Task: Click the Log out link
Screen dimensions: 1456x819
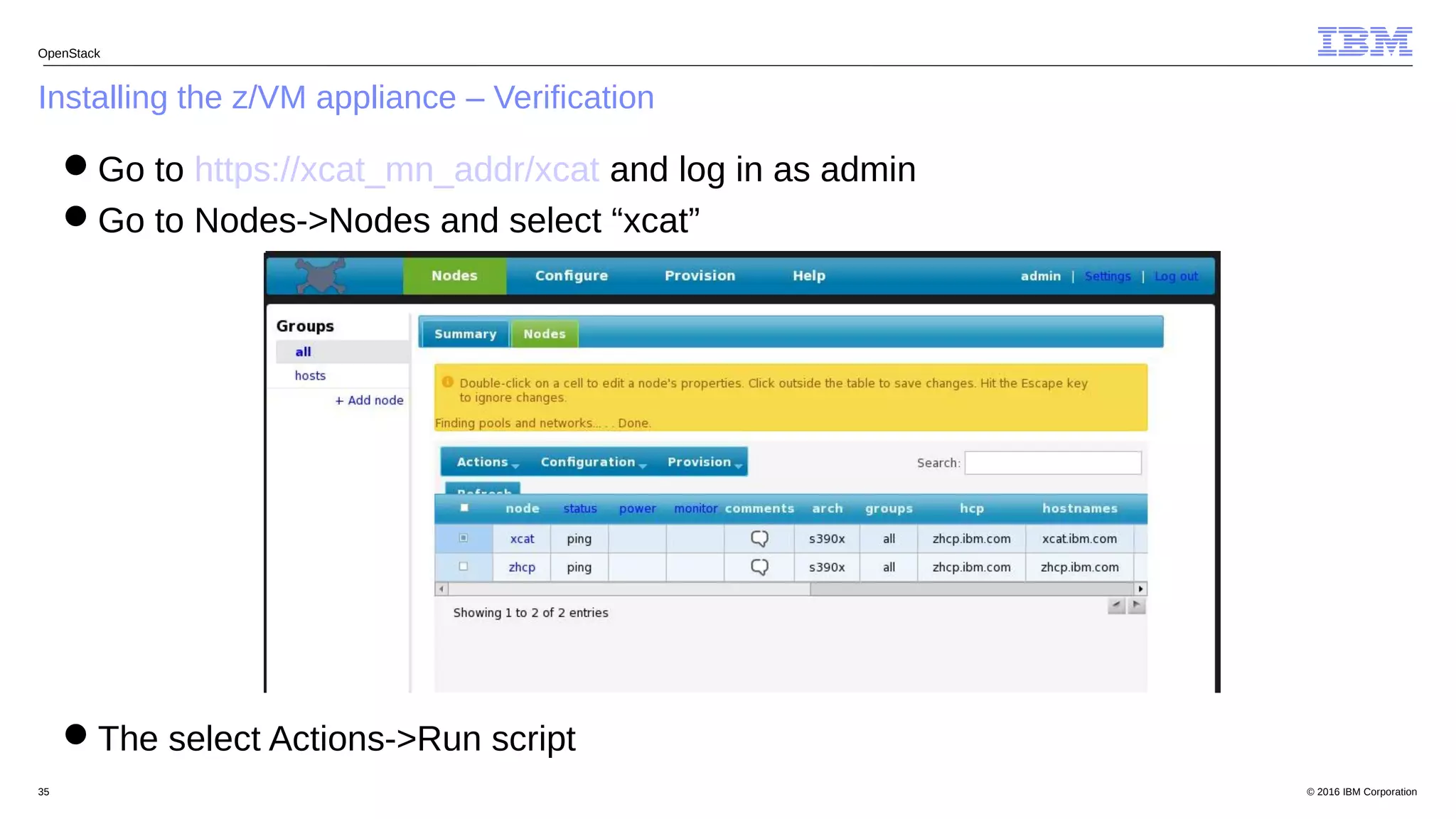Action: [1176, 276]
